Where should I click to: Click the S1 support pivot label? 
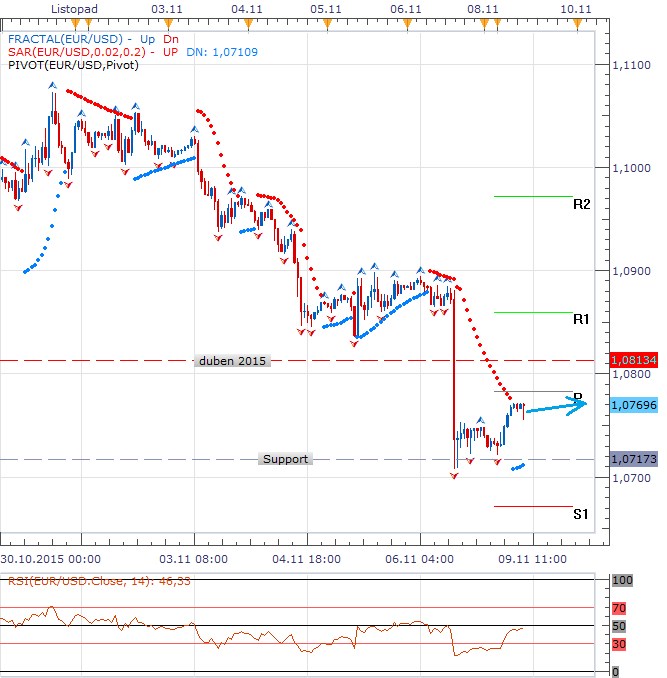coord(581,514)
